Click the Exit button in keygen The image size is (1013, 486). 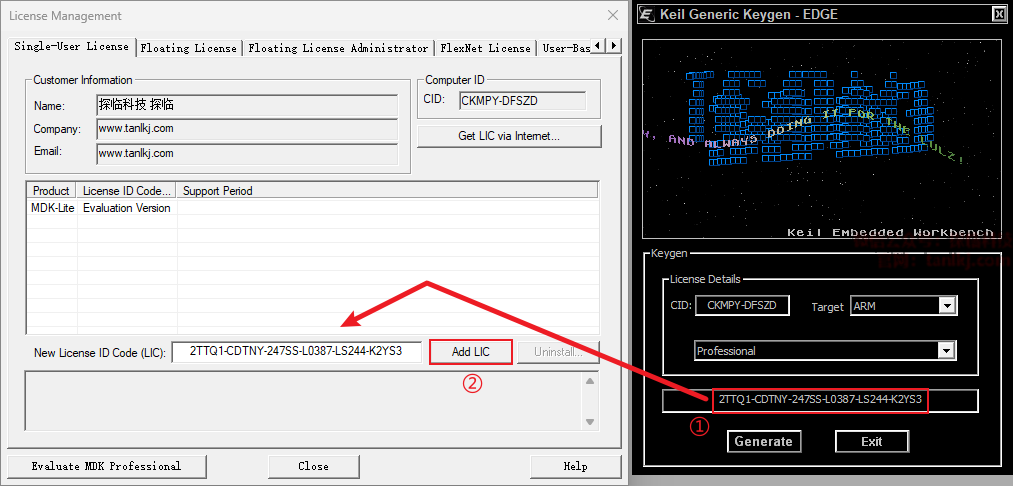[872, 441]
